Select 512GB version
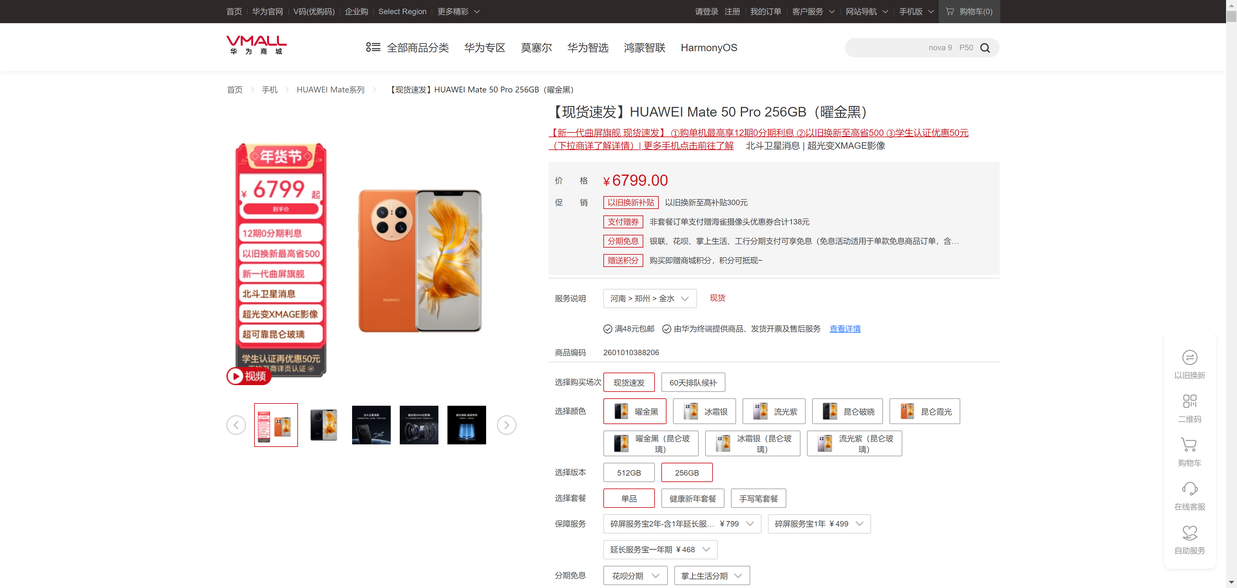Image resolution: width=1237 pixels, height=588 pixels. click(x=629, y=473)
